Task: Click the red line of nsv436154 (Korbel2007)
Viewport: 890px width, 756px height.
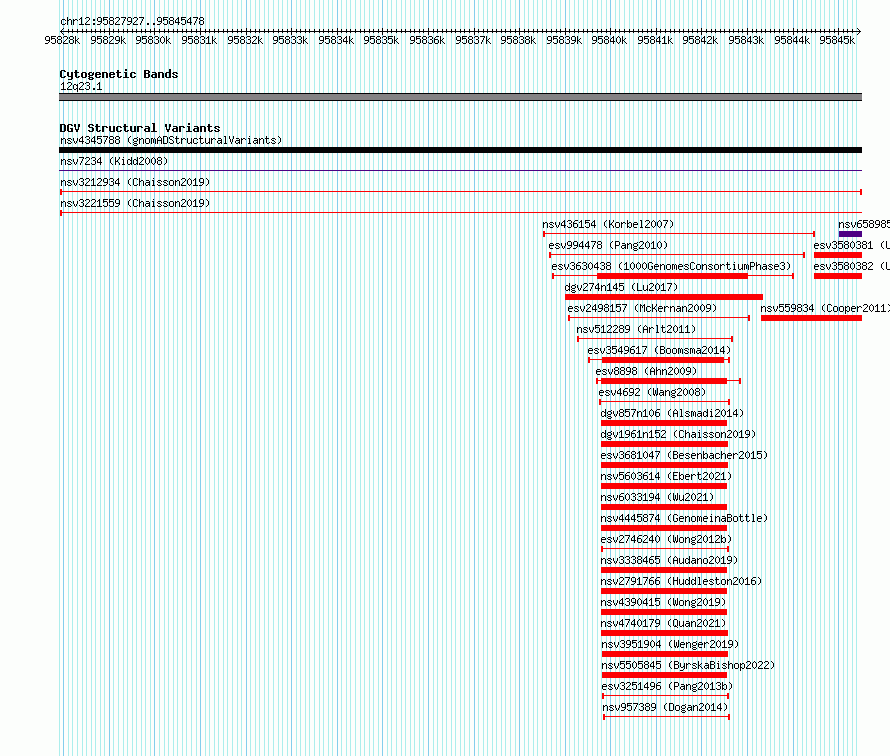Action: click(679, 234)
